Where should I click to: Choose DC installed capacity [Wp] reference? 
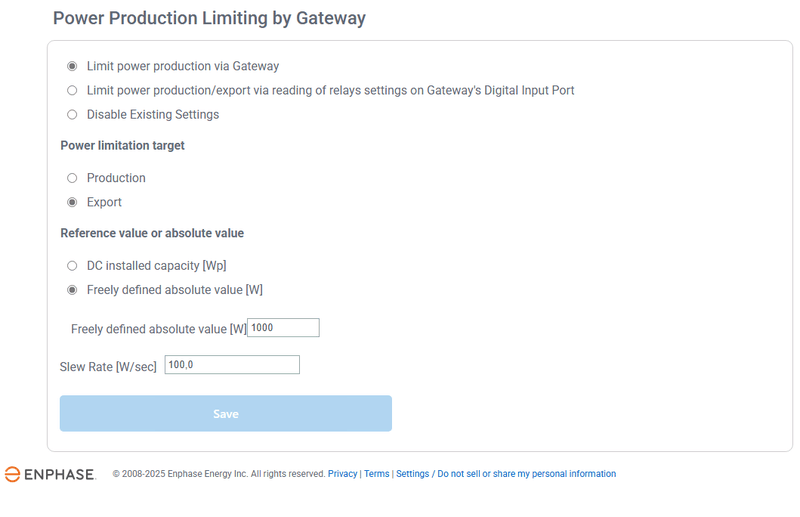coord(72,266)
